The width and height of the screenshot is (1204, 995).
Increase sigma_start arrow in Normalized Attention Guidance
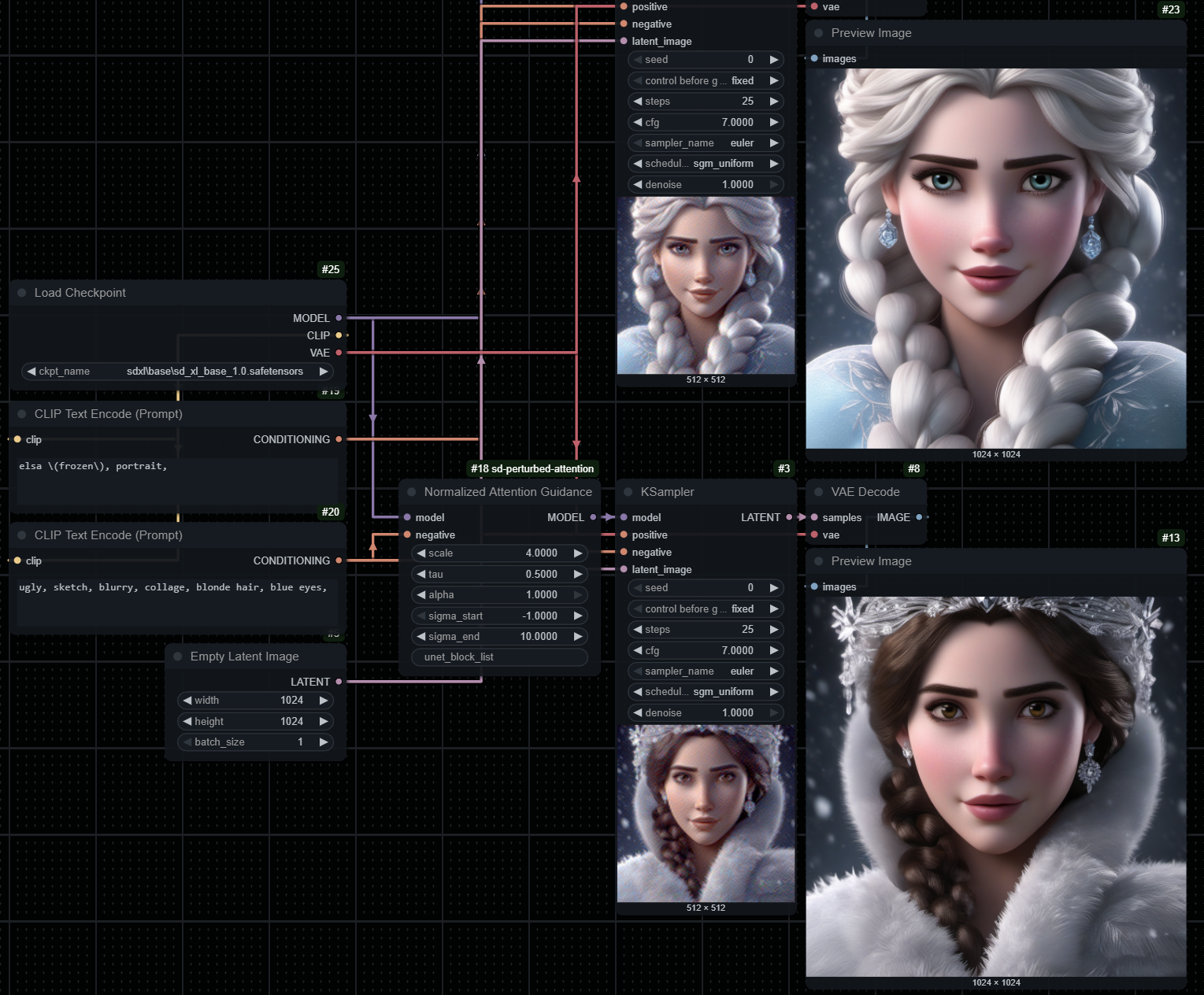(578, 616)
